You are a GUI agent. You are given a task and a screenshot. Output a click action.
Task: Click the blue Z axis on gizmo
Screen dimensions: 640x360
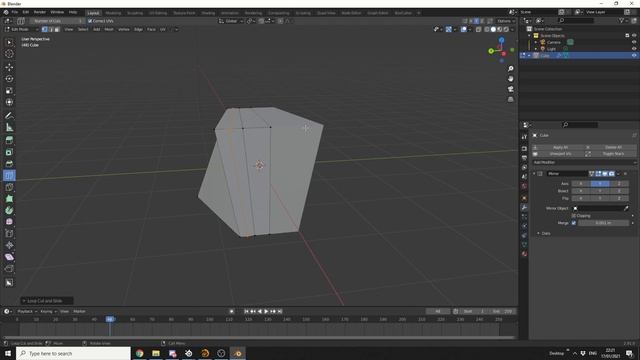[x=502, y=40]
